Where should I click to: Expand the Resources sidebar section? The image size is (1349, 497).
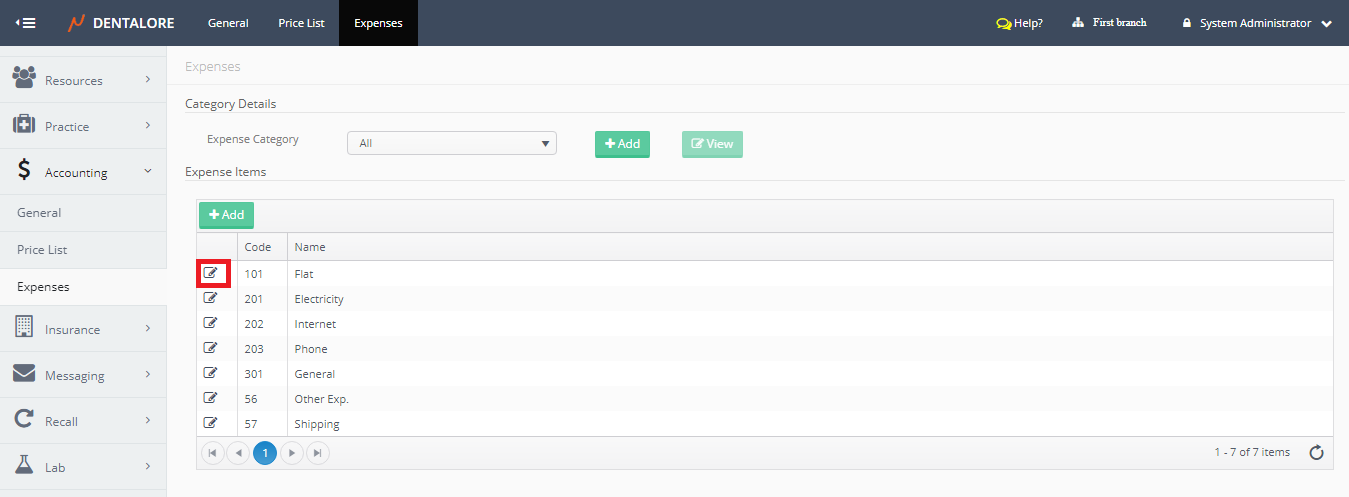83,80
